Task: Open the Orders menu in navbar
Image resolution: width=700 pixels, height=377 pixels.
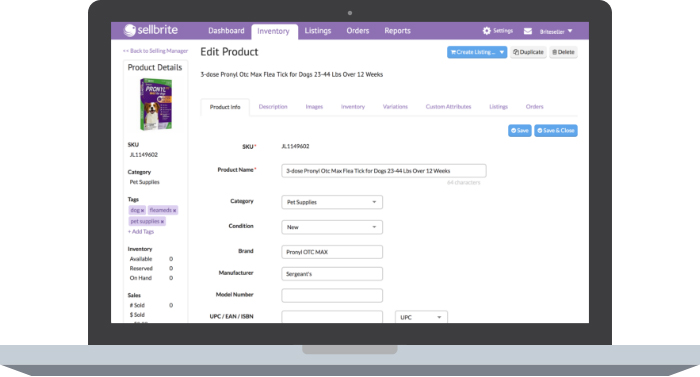Action: pos(358,31)
